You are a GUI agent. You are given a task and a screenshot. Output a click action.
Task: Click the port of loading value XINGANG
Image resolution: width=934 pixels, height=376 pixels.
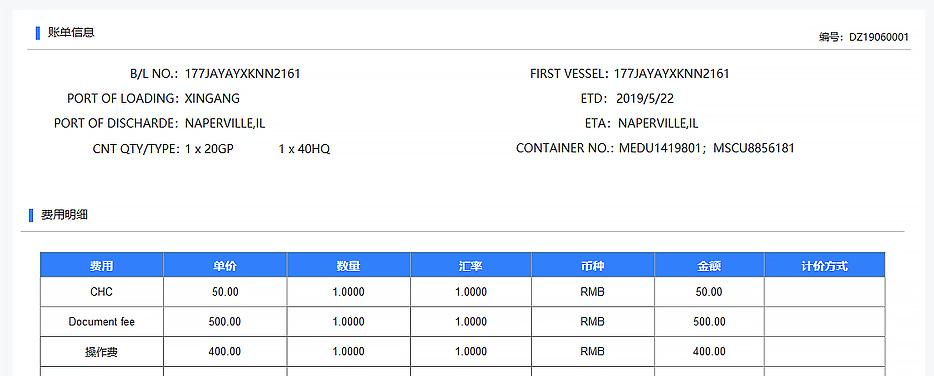212,98
